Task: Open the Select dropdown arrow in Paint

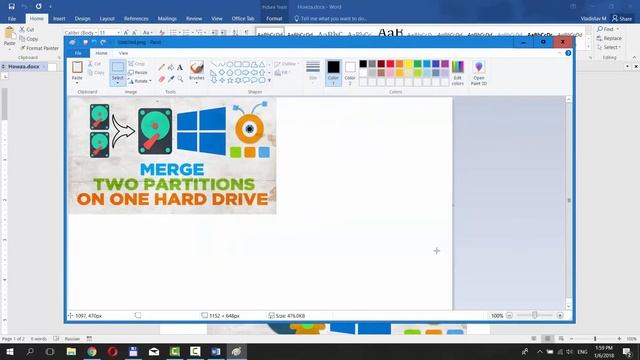Action: (118, 83)
